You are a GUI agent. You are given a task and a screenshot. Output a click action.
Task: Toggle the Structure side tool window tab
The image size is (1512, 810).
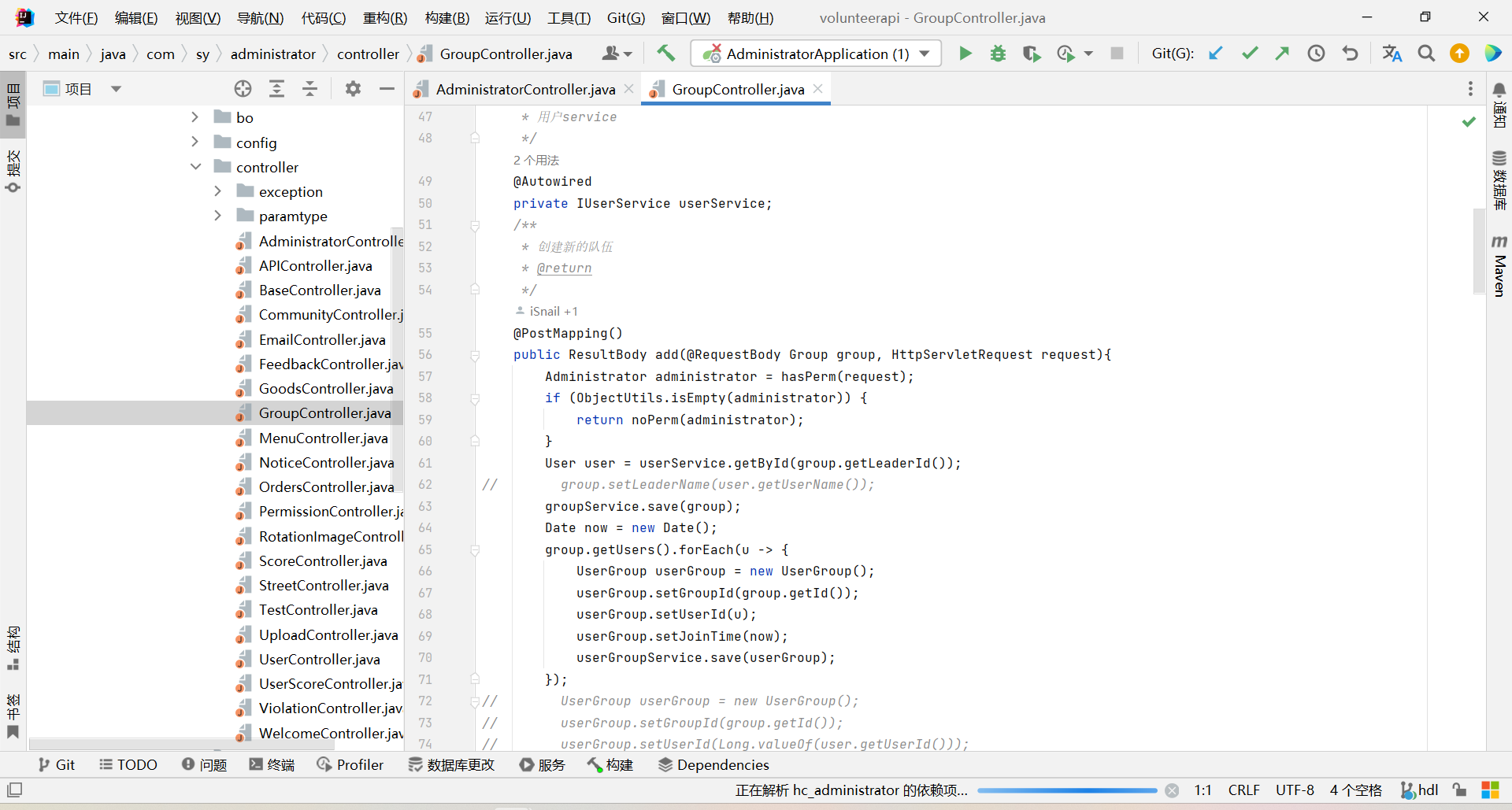click(13, 648)
